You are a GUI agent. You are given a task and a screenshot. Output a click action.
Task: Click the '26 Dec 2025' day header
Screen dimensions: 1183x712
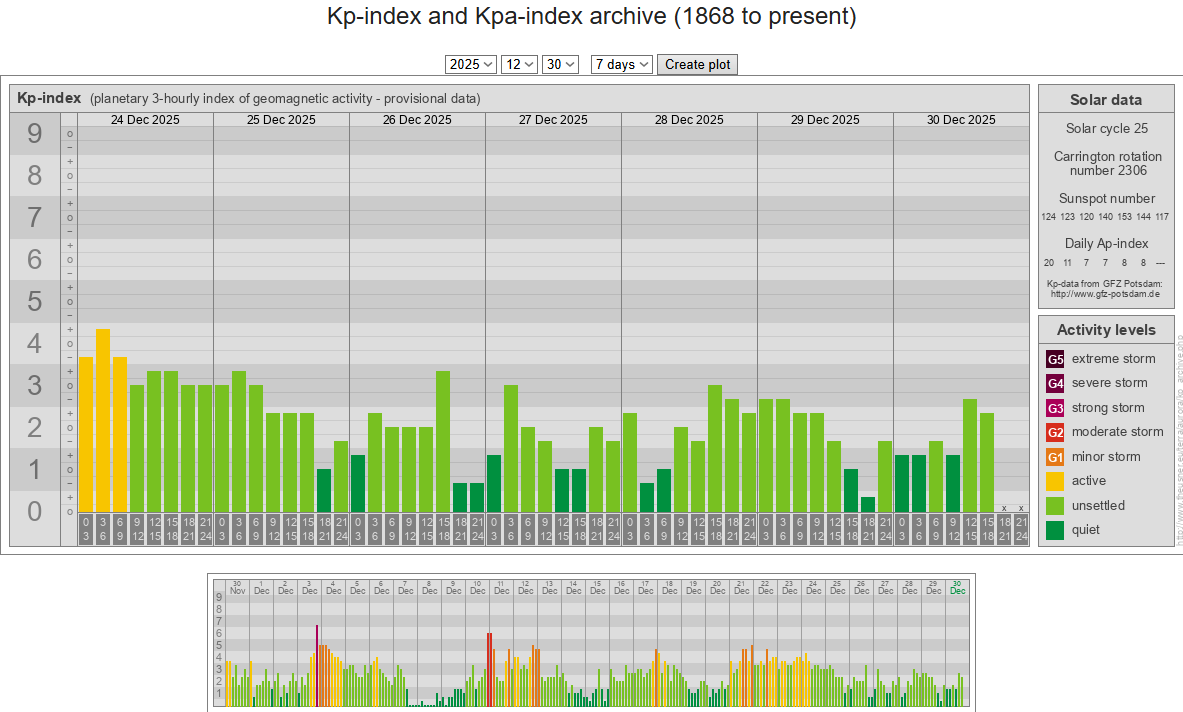click(x=417, y=120)
